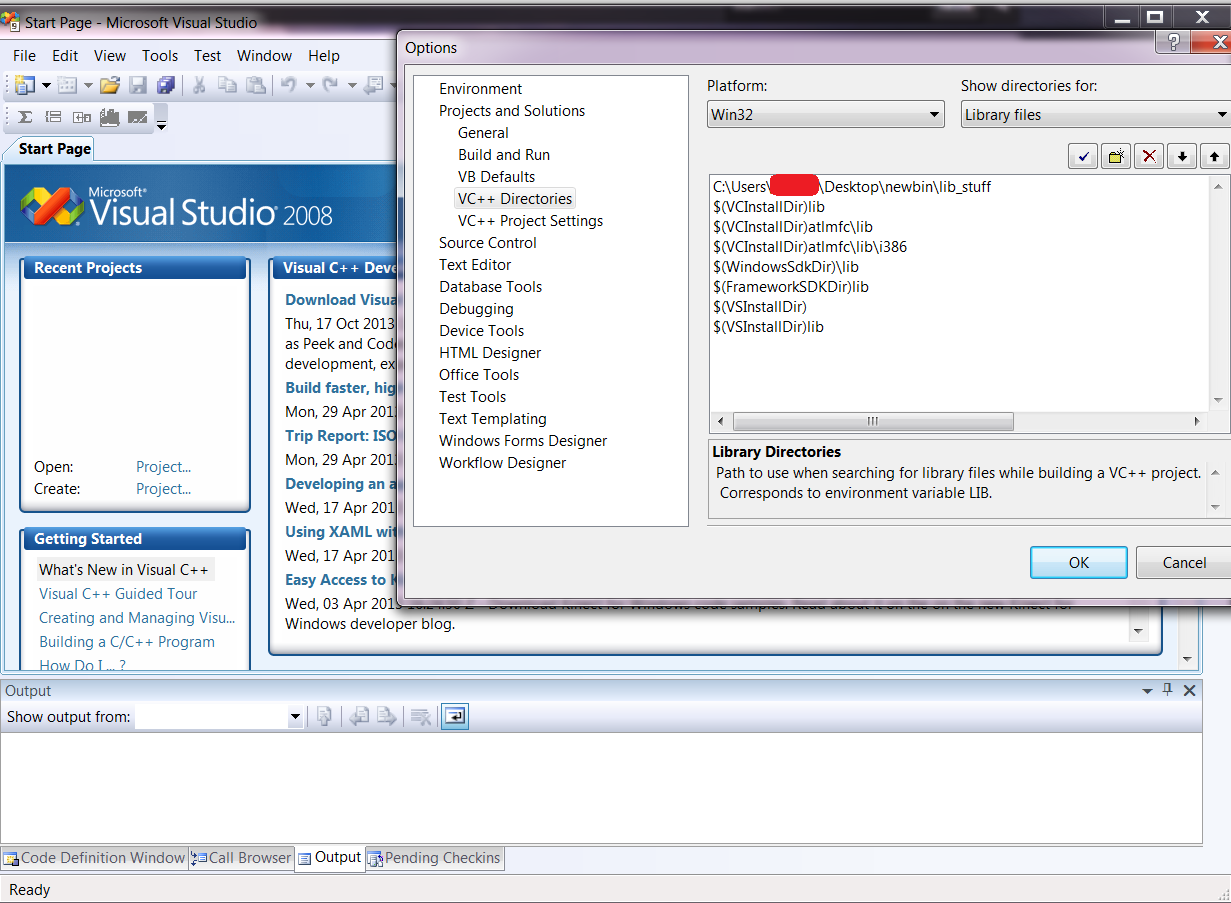Click the Open File folder icon

pos(110,86)
